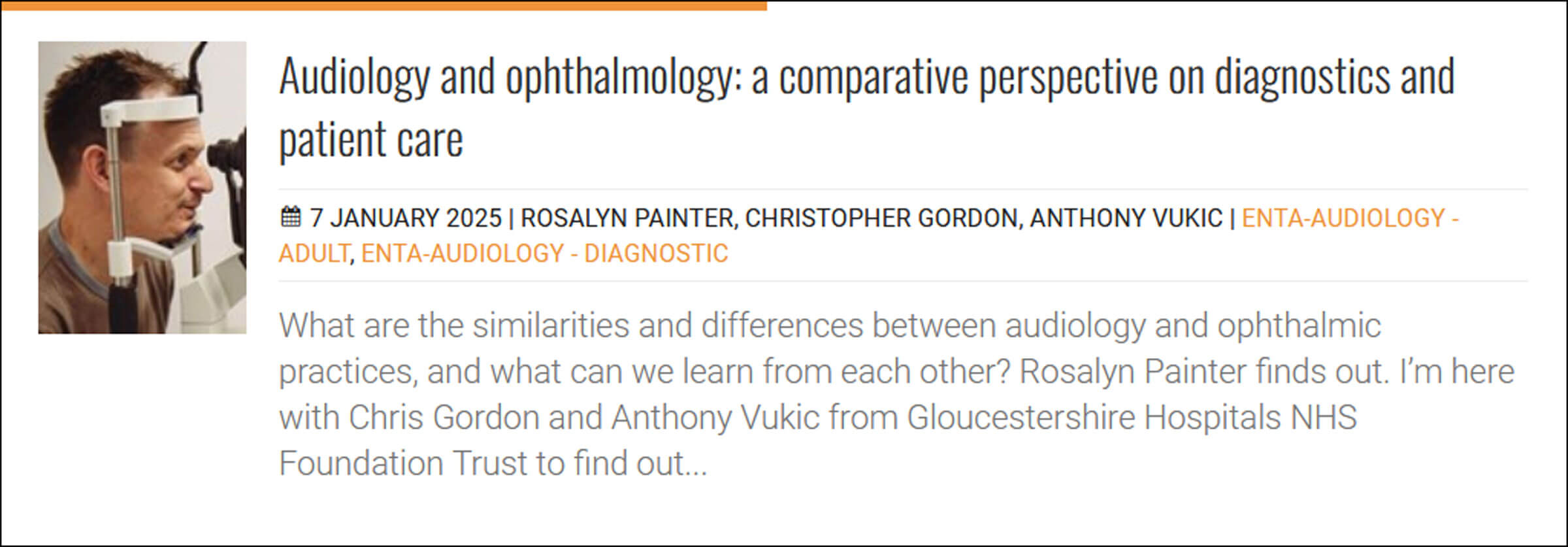The height and width of the screenshot is (547, 1568).
Task: Click 'patient care' in the article title
Action: pyautogui.click(x=370, y=140)
